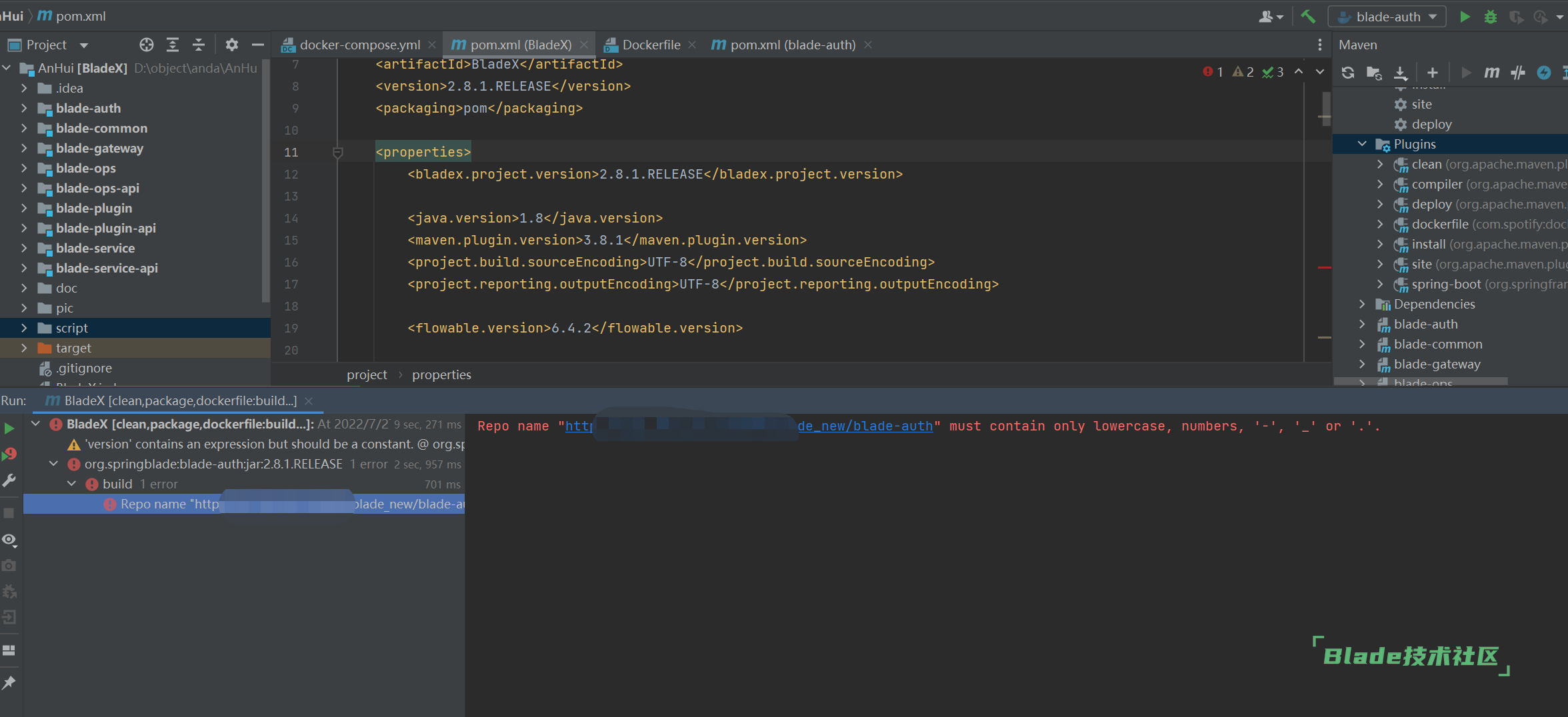The image size is (1568, 717).
Task: Hide the Project panel with minus icon
Action: pos(258,45)
